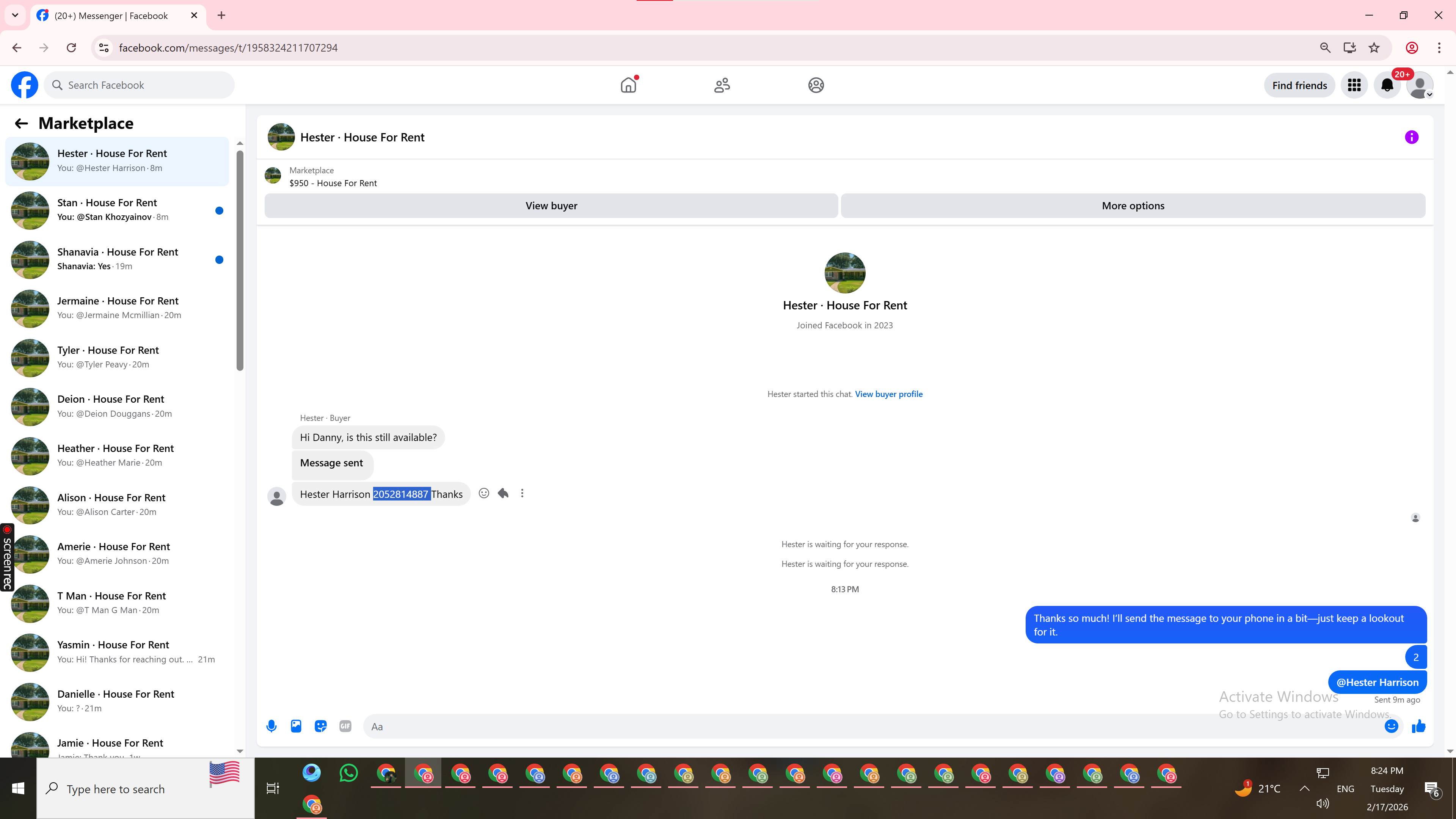Open more options for Hester's message
This screenshot has height=819, width=1456.
522,493
